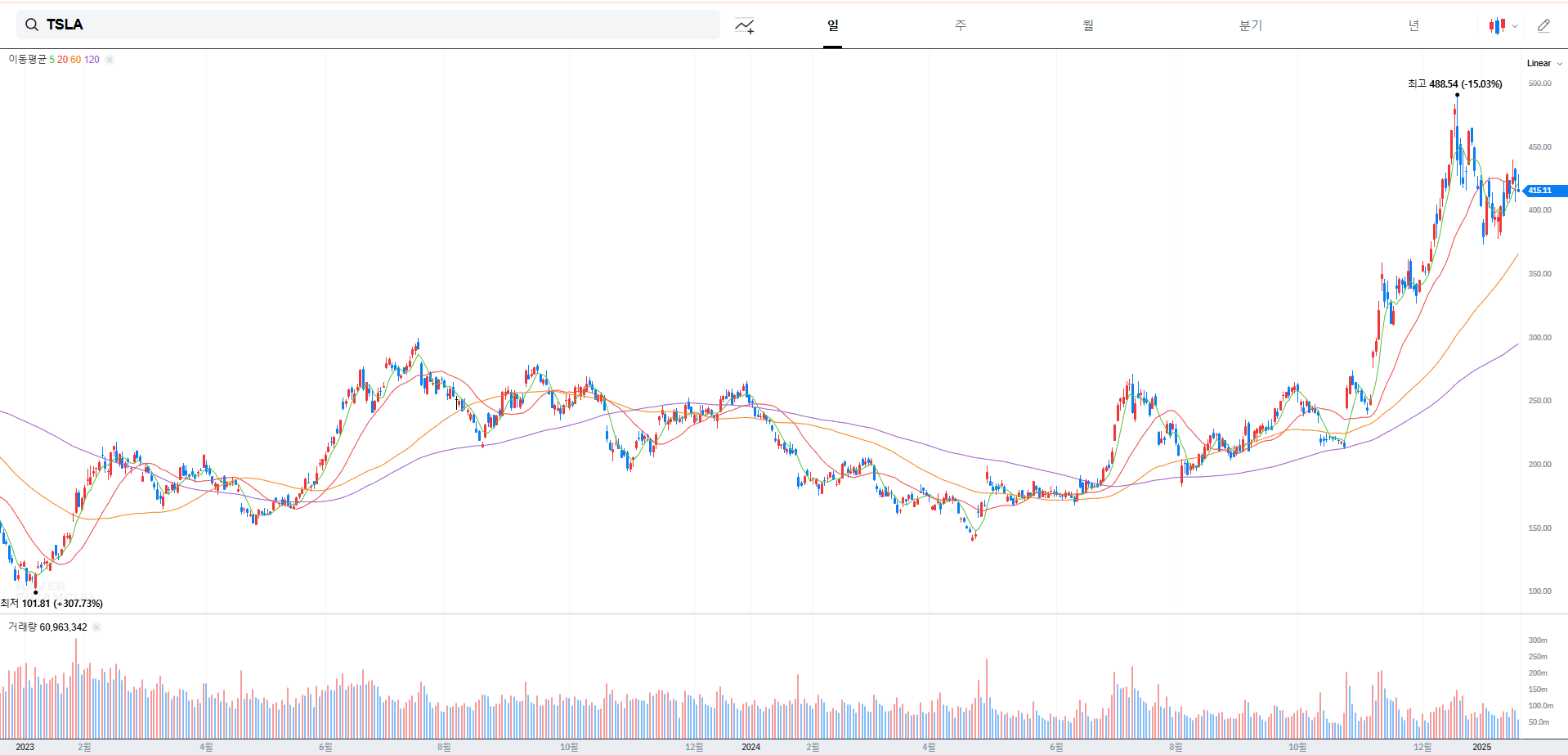
Task: Select the 분기 (quarterly) tab
Action: (x=1250, y=25)
